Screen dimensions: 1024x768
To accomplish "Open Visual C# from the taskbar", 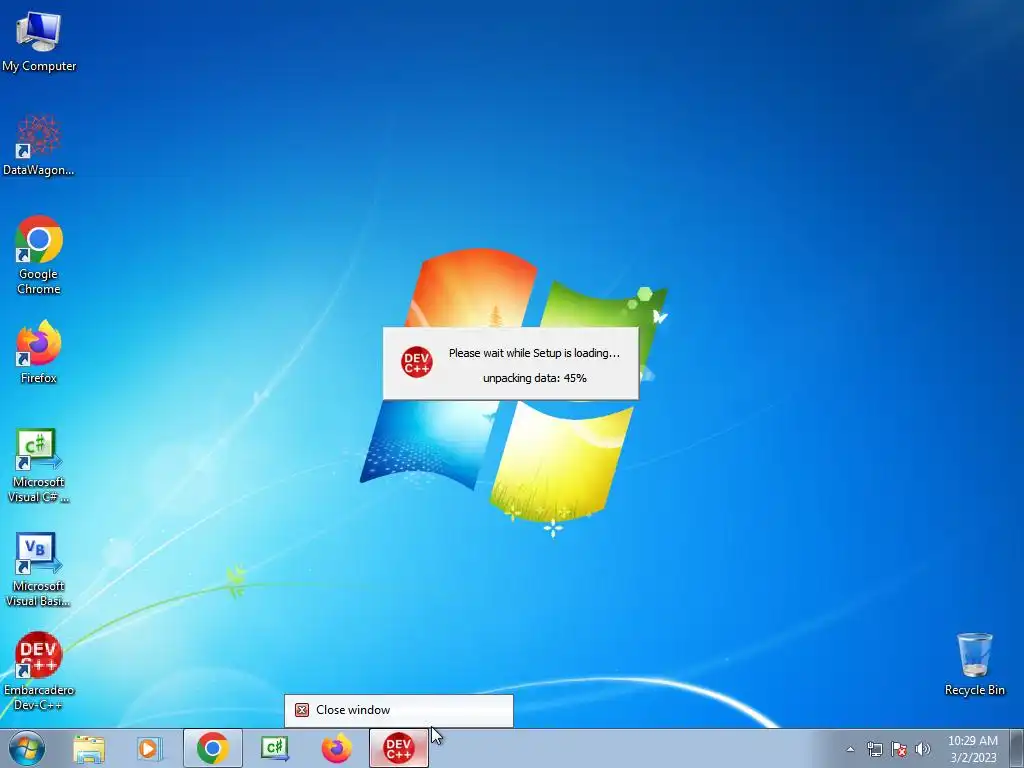I will pyautogui.click(x=274, y=748).
